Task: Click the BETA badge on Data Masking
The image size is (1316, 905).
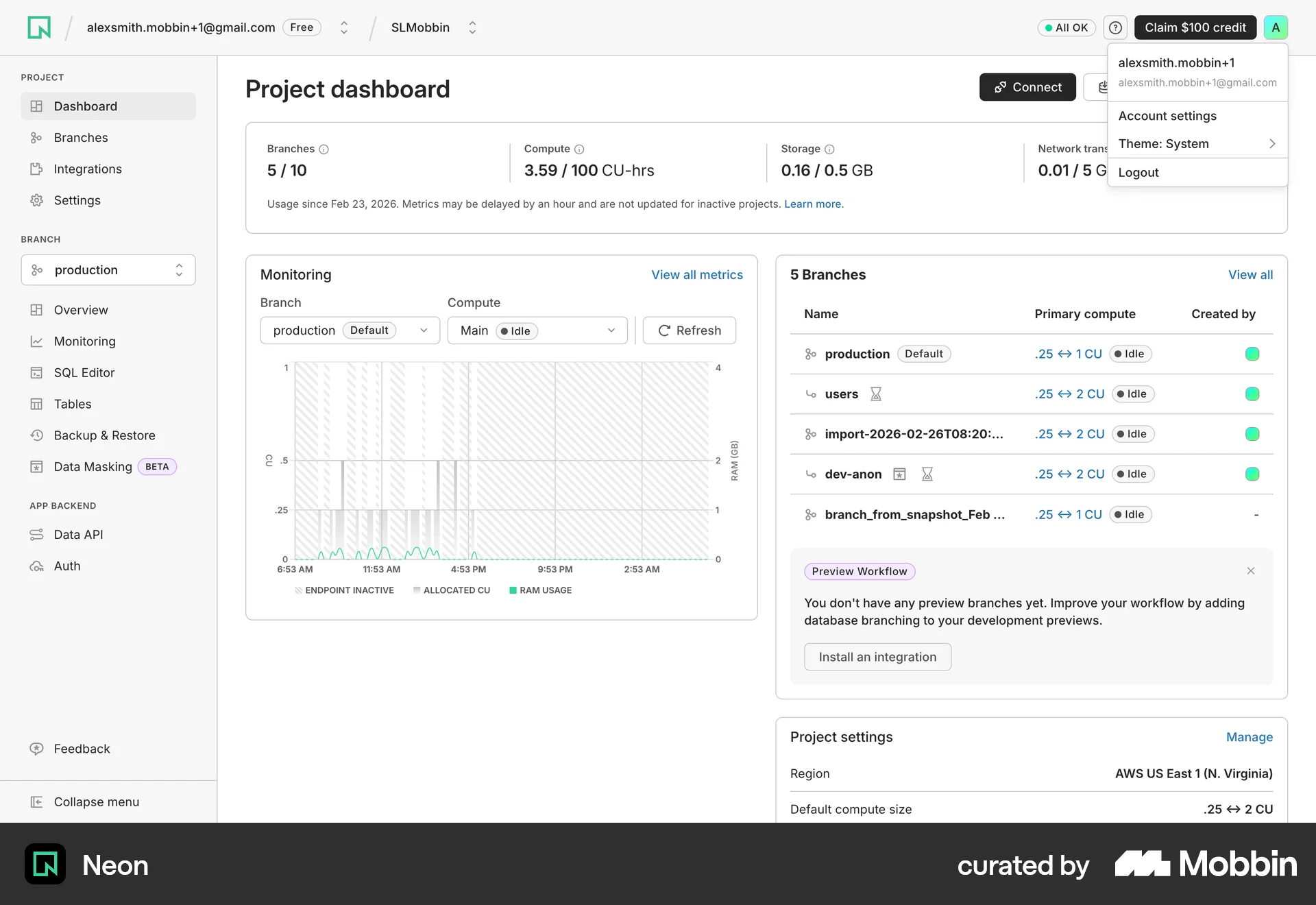Action: click(157, 467)
